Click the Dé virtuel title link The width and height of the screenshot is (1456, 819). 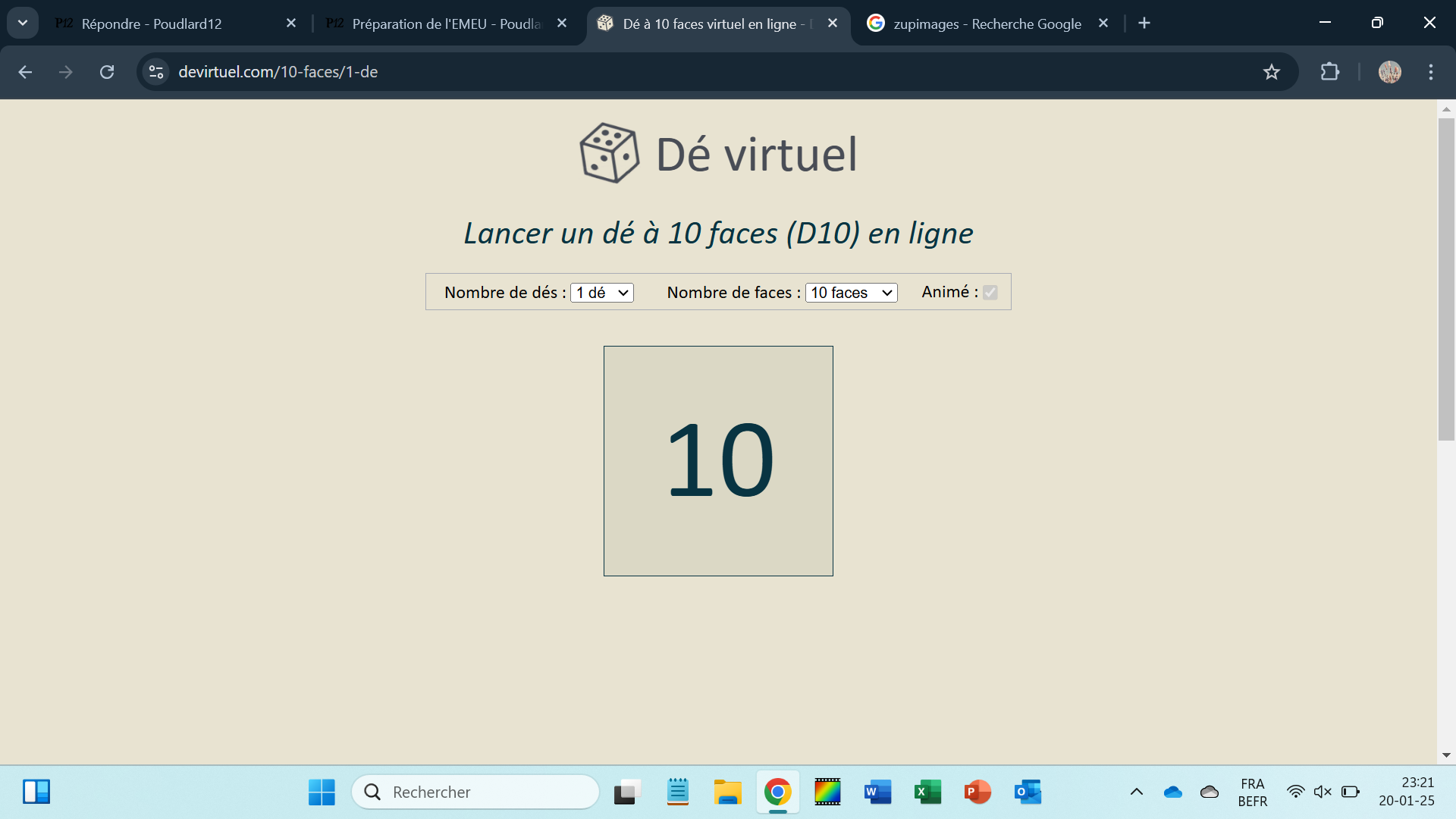(x=756, y=154)
